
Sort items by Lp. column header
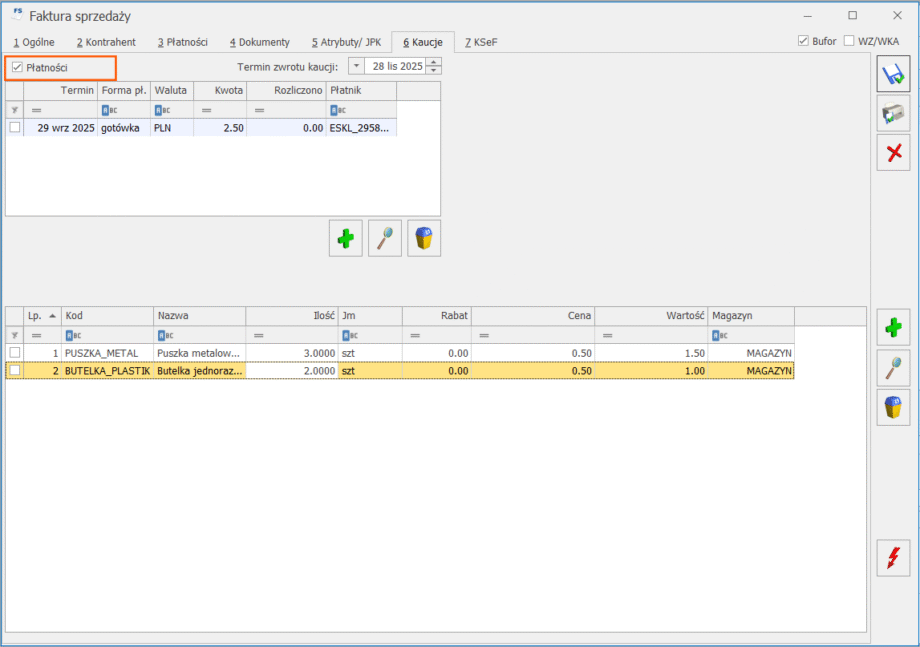click(42, 316)
